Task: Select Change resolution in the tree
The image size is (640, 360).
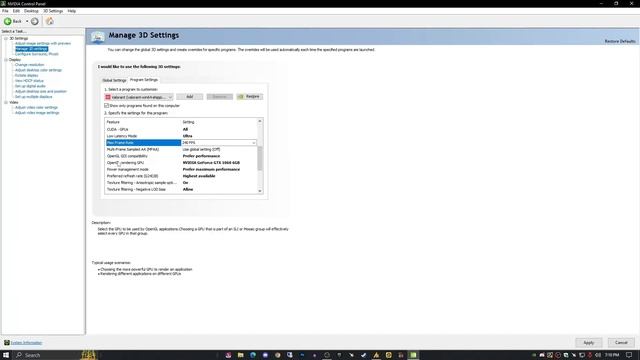Action: (x=29, y=65)
